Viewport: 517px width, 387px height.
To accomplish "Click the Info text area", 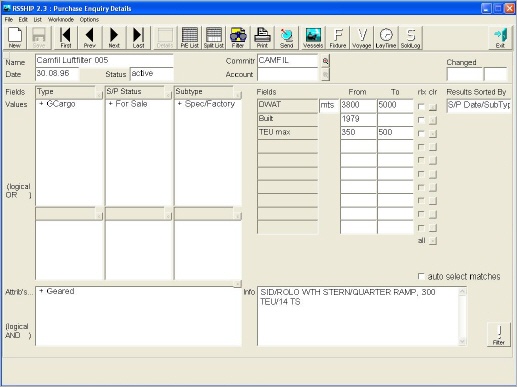I will [358, 317].
